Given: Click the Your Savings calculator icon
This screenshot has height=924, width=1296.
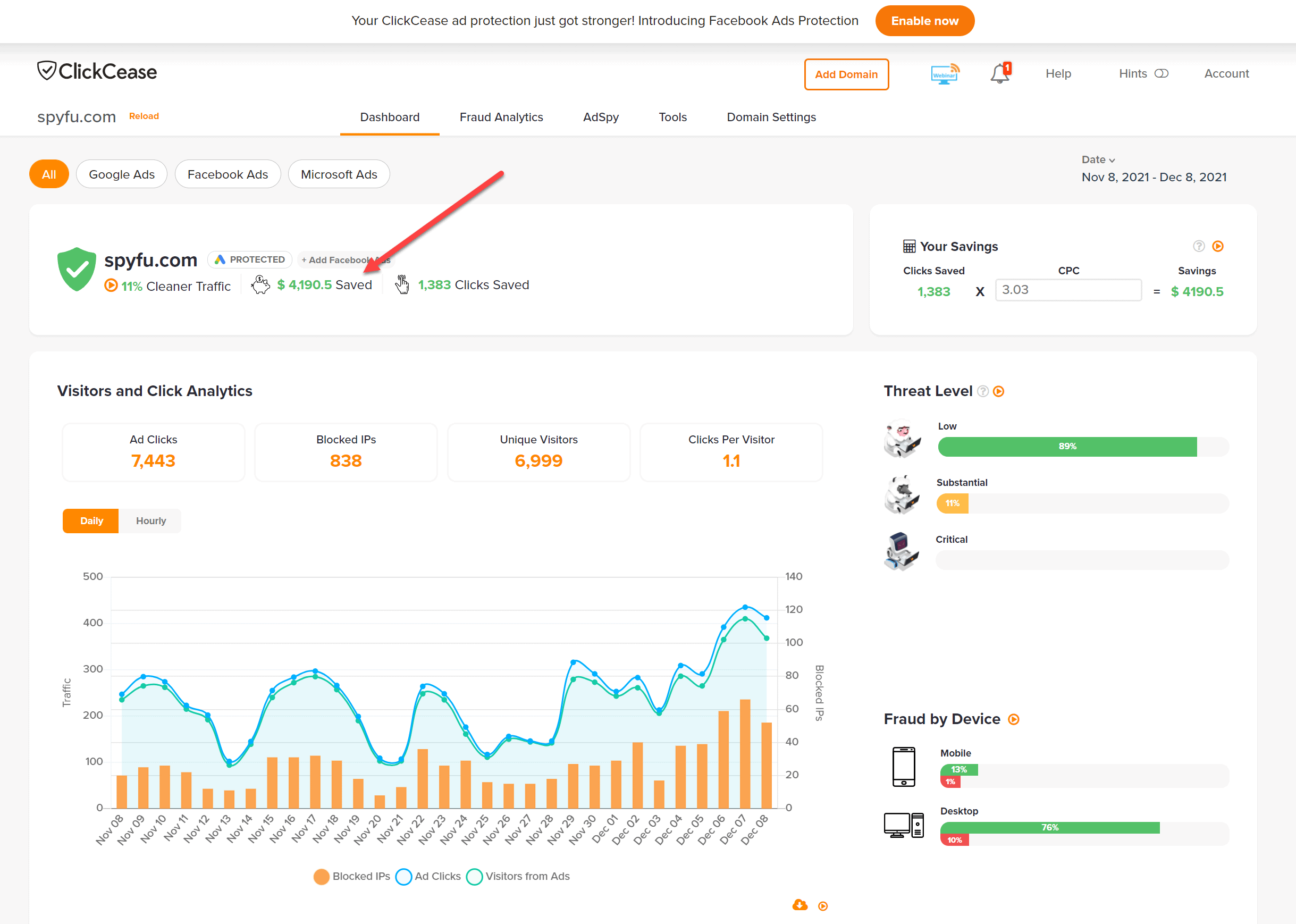Looking at the screenshot, I should coord(909,246).
